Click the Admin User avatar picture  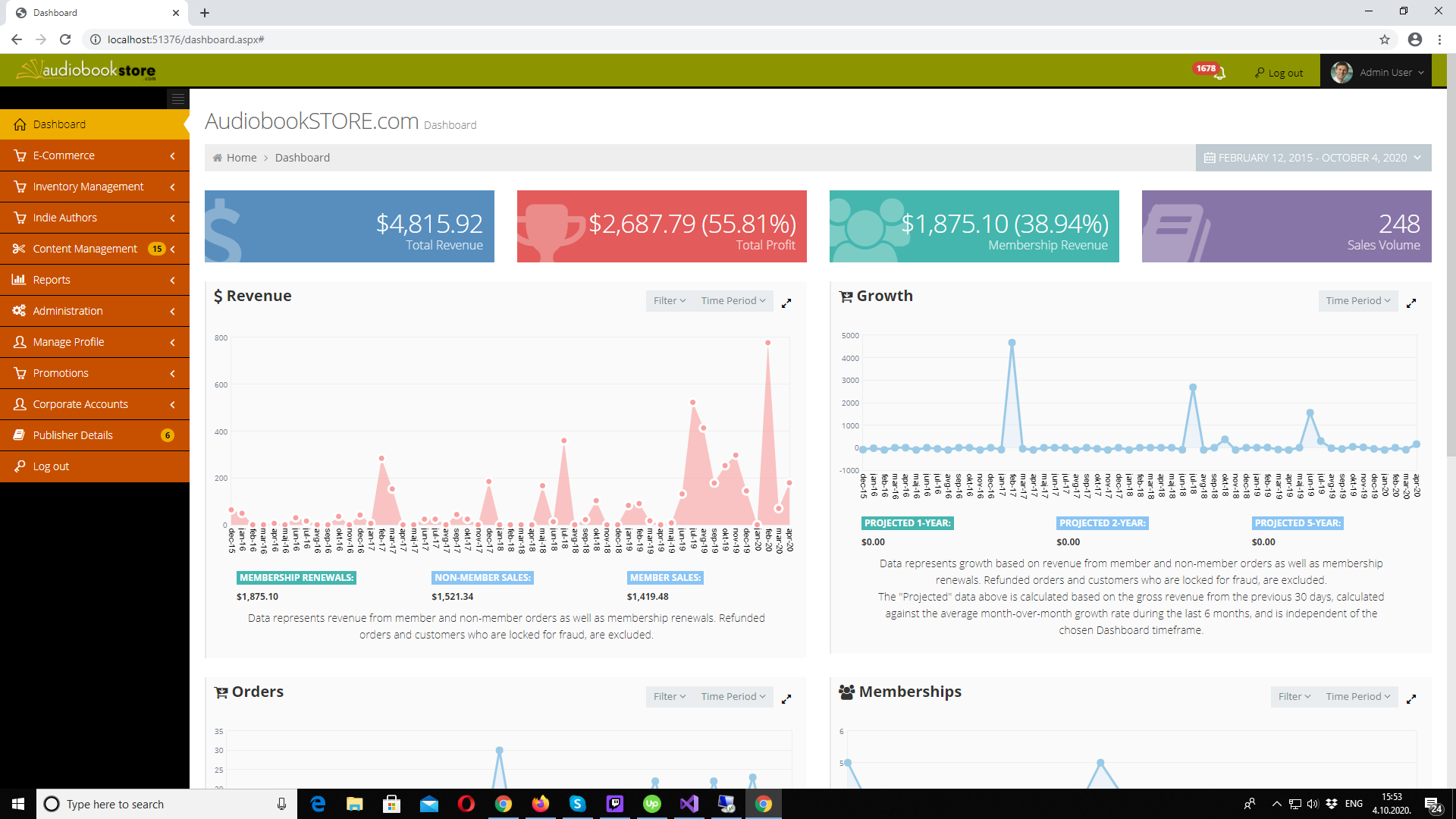pos(1341,72)
